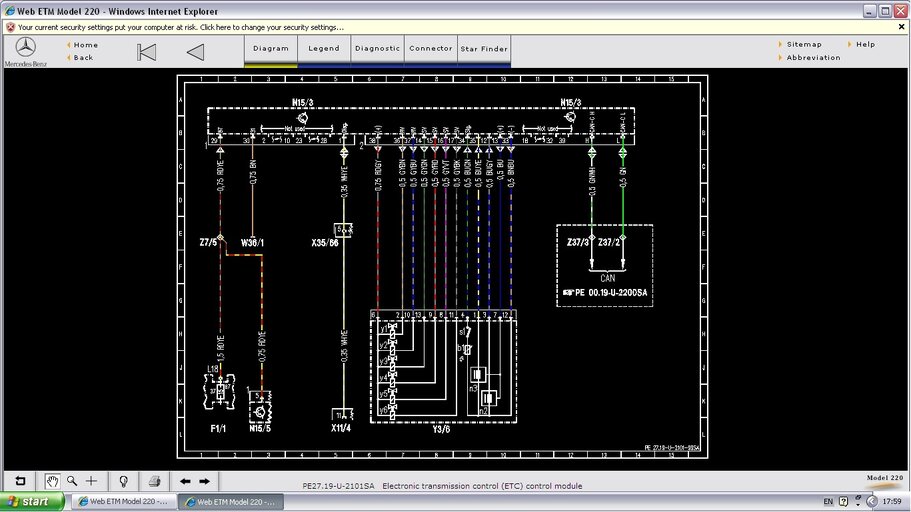This screenshot has width=911, height=512.
Task: Click the reset view icon in bottom toolbar
Action: tap(20, 481)
